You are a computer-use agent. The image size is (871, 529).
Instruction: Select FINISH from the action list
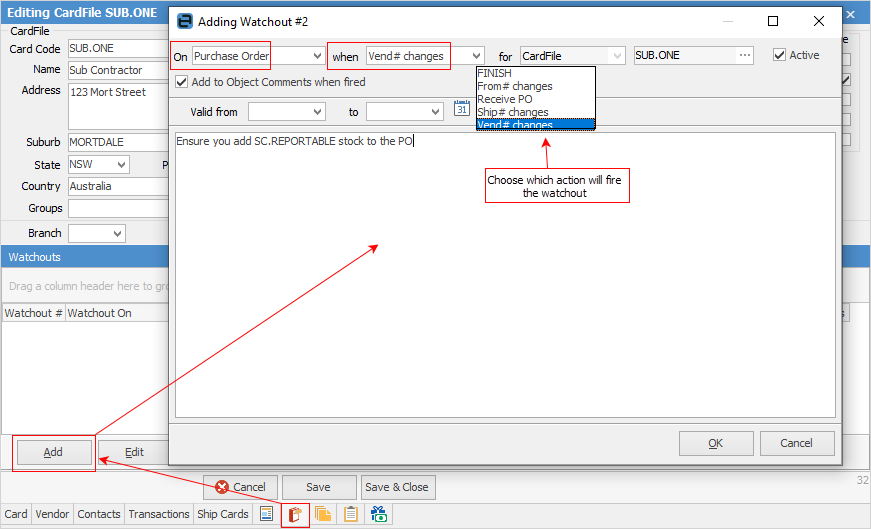coord(535,73)
